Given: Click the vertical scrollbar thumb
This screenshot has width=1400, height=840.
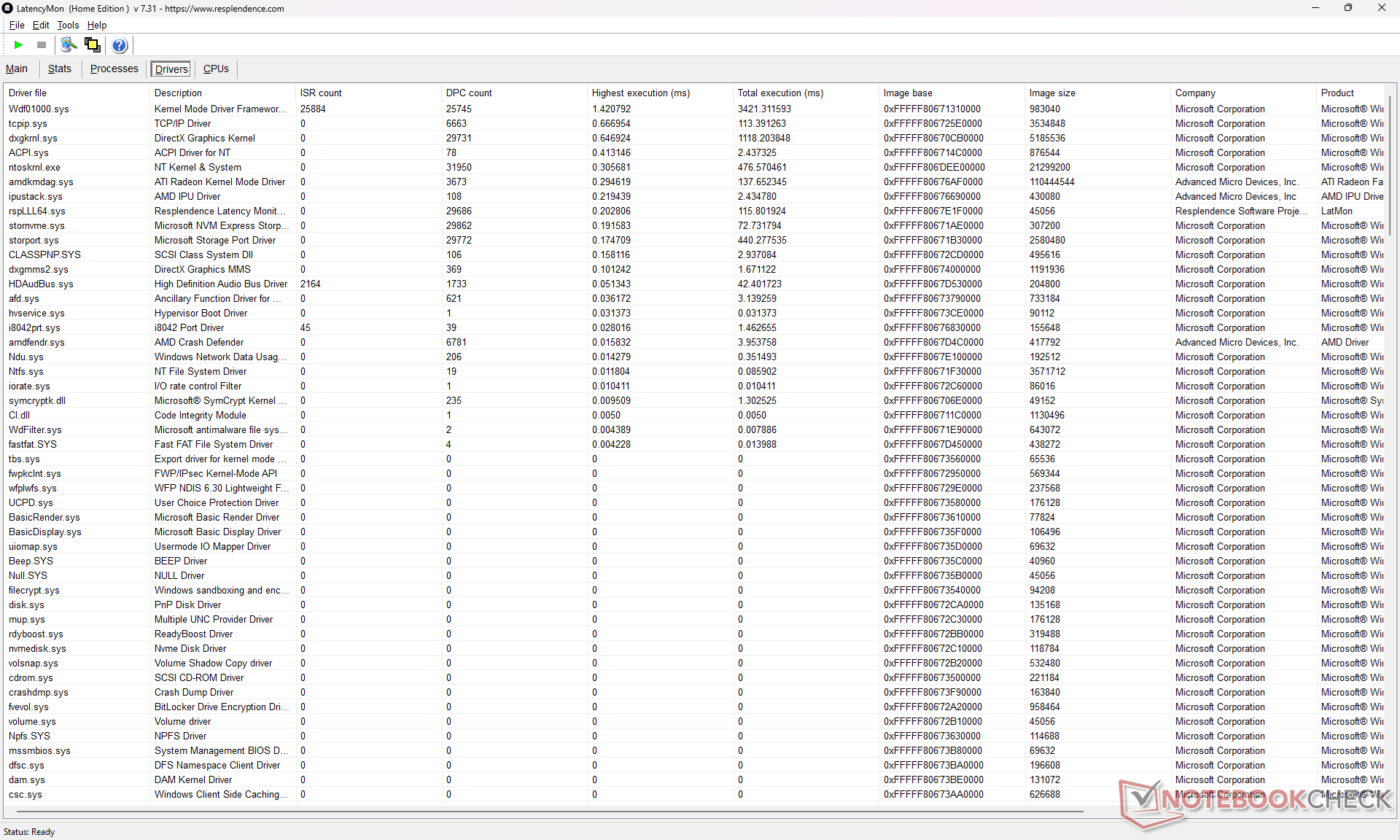Looking at the screenshot, I should point(1391,168).
